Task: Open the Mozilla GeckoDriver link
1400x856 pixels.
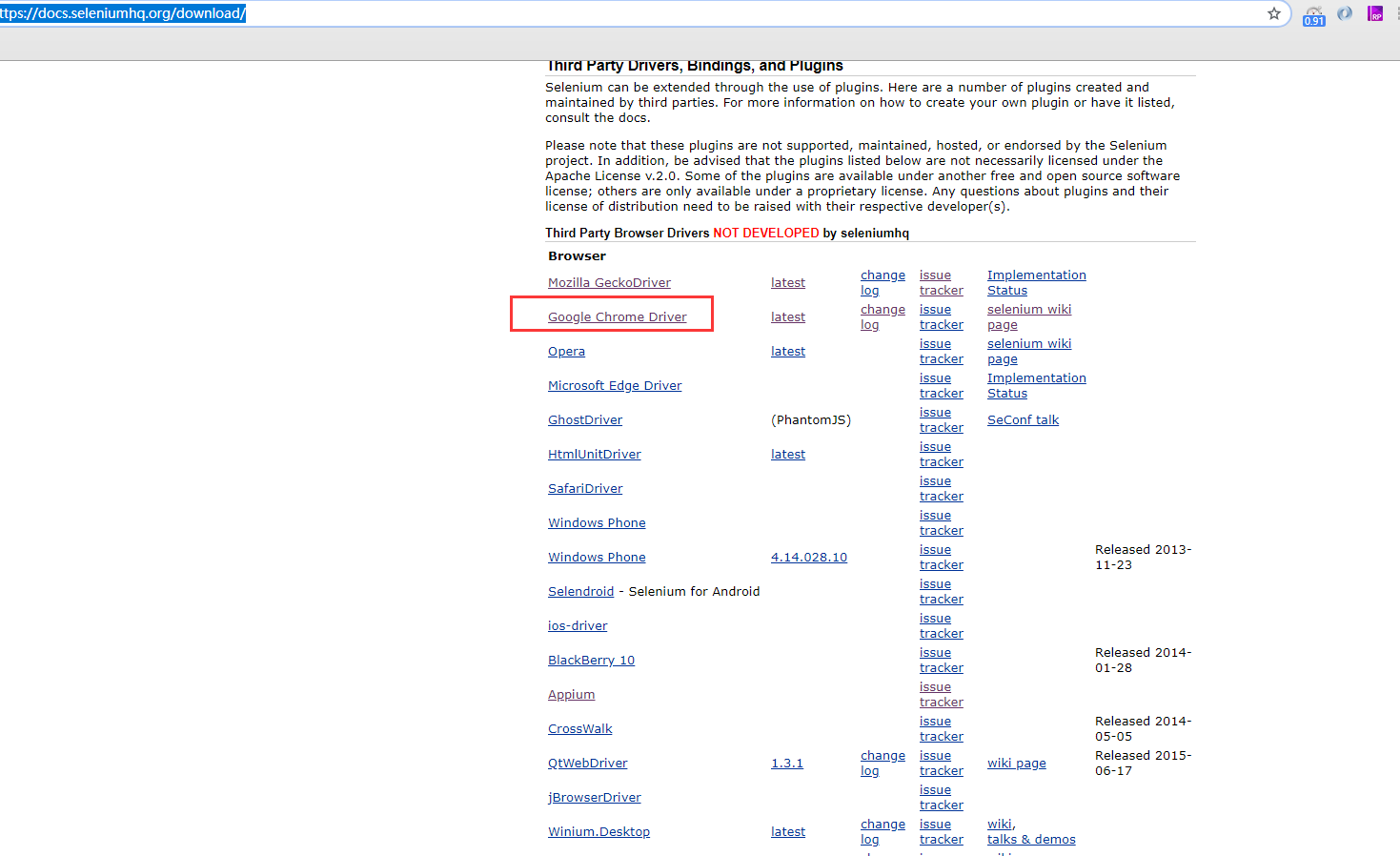Action: [x=609, y=282]
